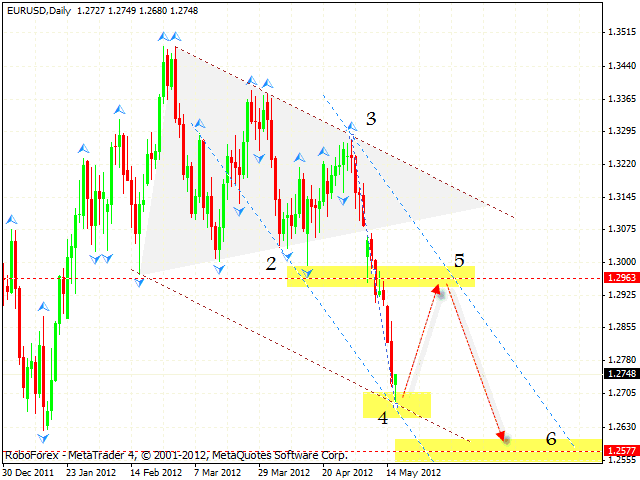
Task: Click the RoboForex MetaTrader 4 copyright text
Action: [x=176, y=455]
